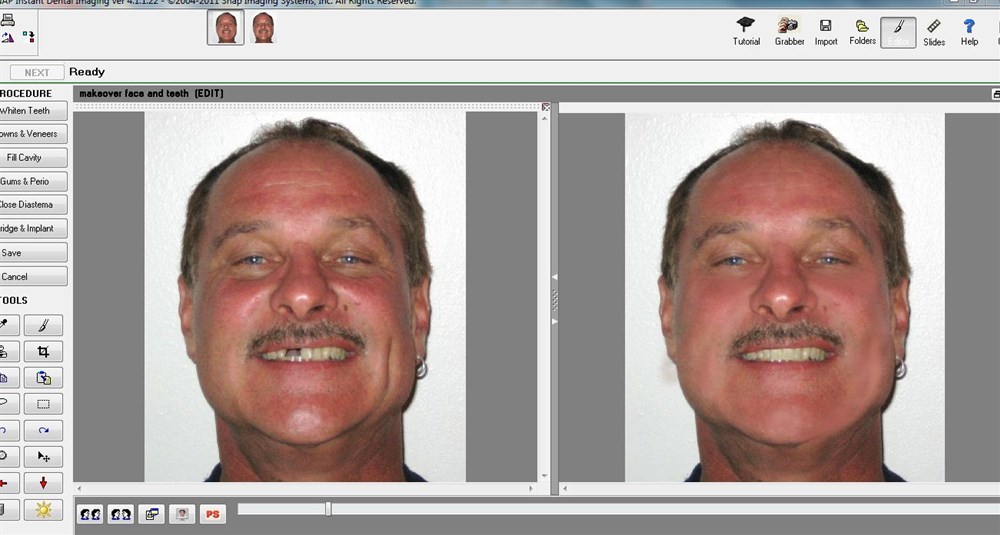
Task: Click the red left arrow tool
Action: (x=9, y=483)
